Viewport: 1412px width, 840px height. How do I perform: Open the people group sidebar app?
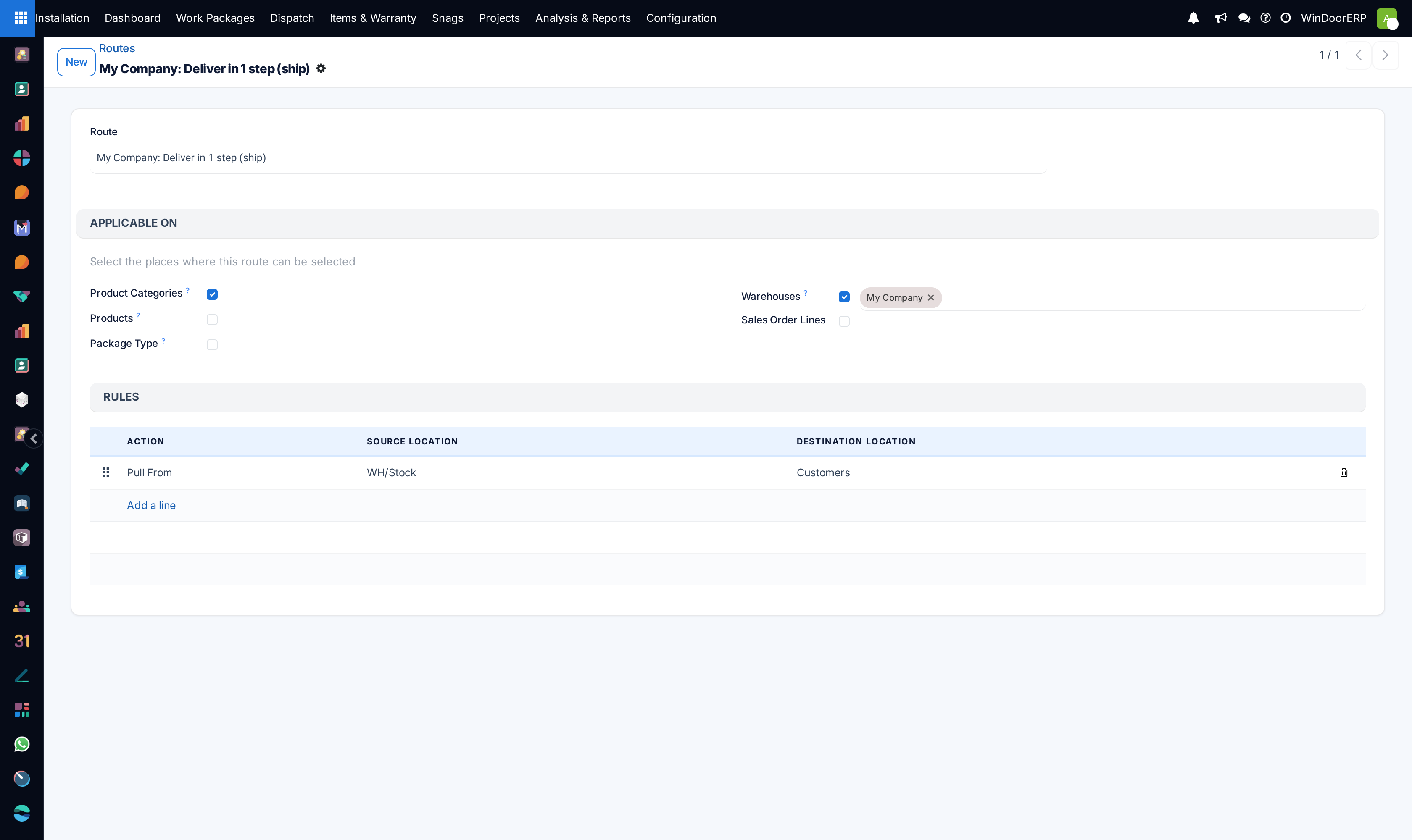[x=21, y=607]
